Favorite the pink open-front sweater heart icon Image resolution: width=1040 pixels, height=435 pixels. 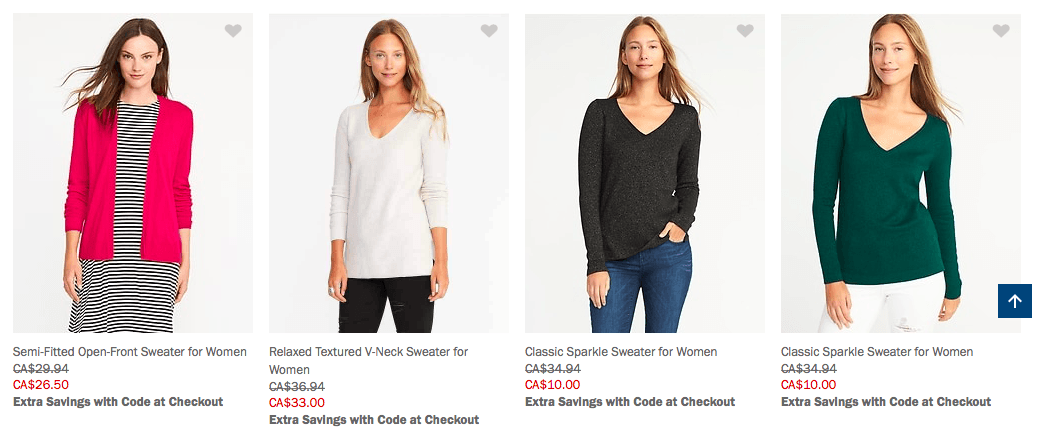pos(233,31)
